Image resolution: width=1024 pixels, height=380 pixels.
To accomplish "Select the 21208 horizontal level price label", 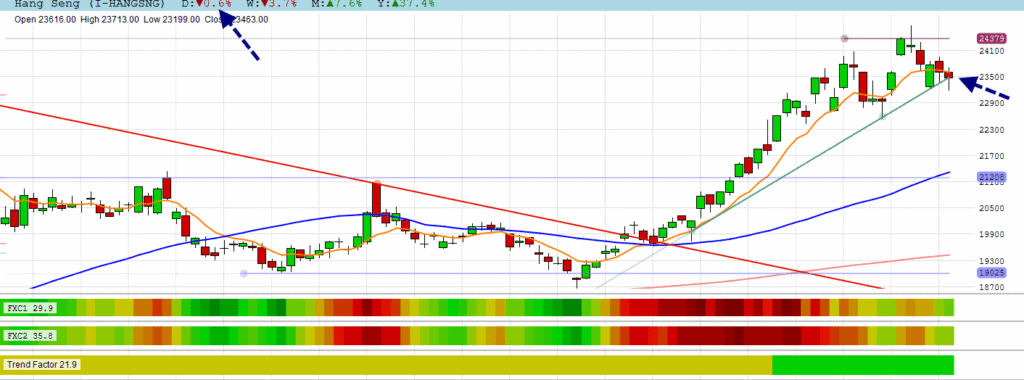I will [x=991, y=177].
